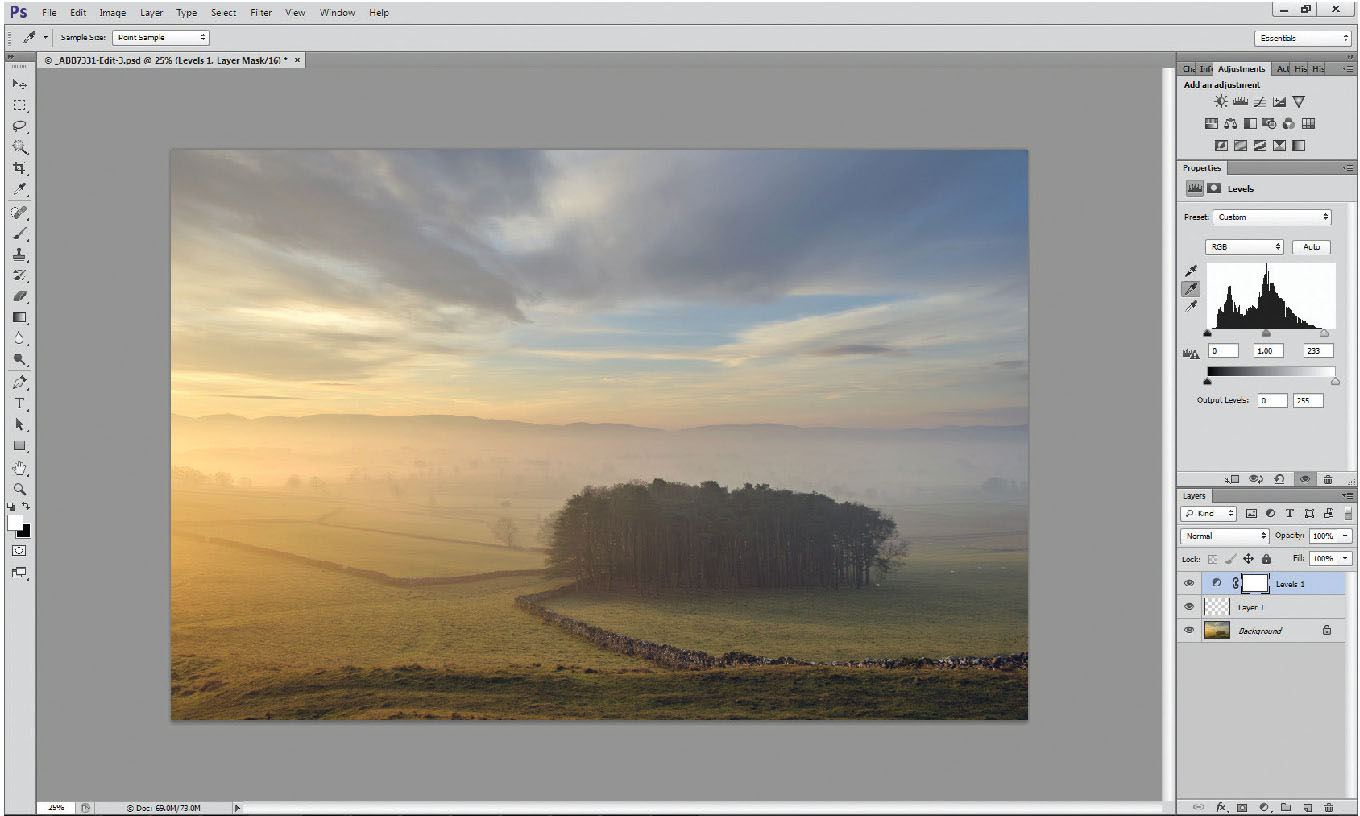This screenshot has height=816, width=1360.
Task: Select the Brush tool
Action: 19,234
